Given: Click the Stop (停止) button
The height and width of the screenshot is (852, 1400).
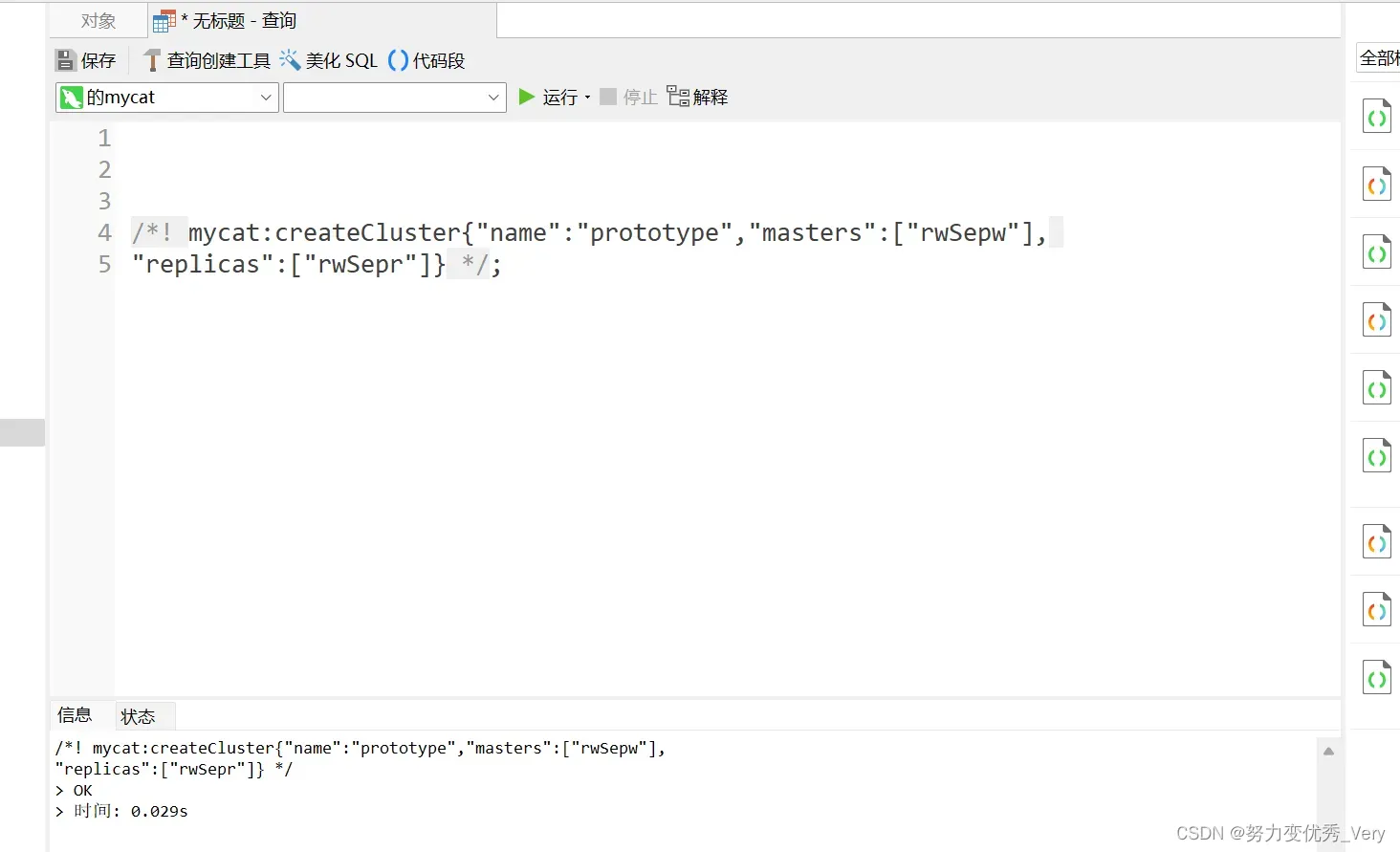Looking at the screenshot, I should [628, 97].
